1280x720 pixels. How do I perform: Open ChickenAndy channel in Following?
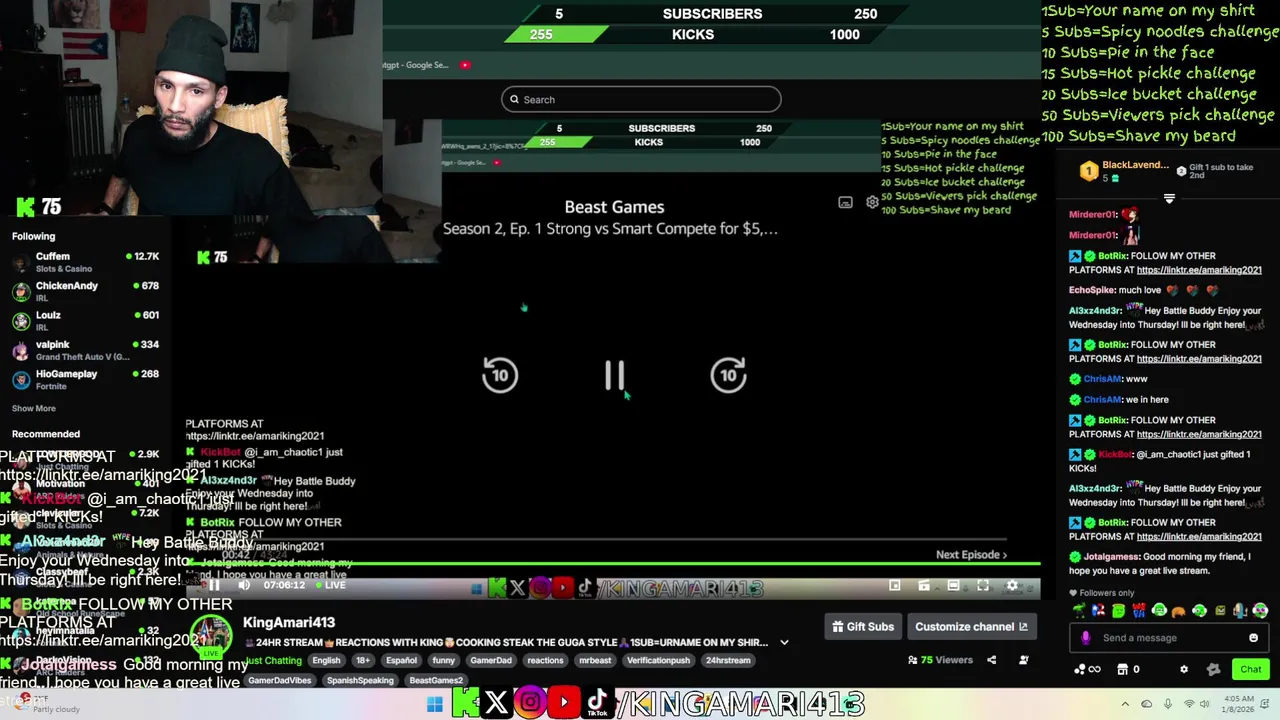[x=85, y=291]
